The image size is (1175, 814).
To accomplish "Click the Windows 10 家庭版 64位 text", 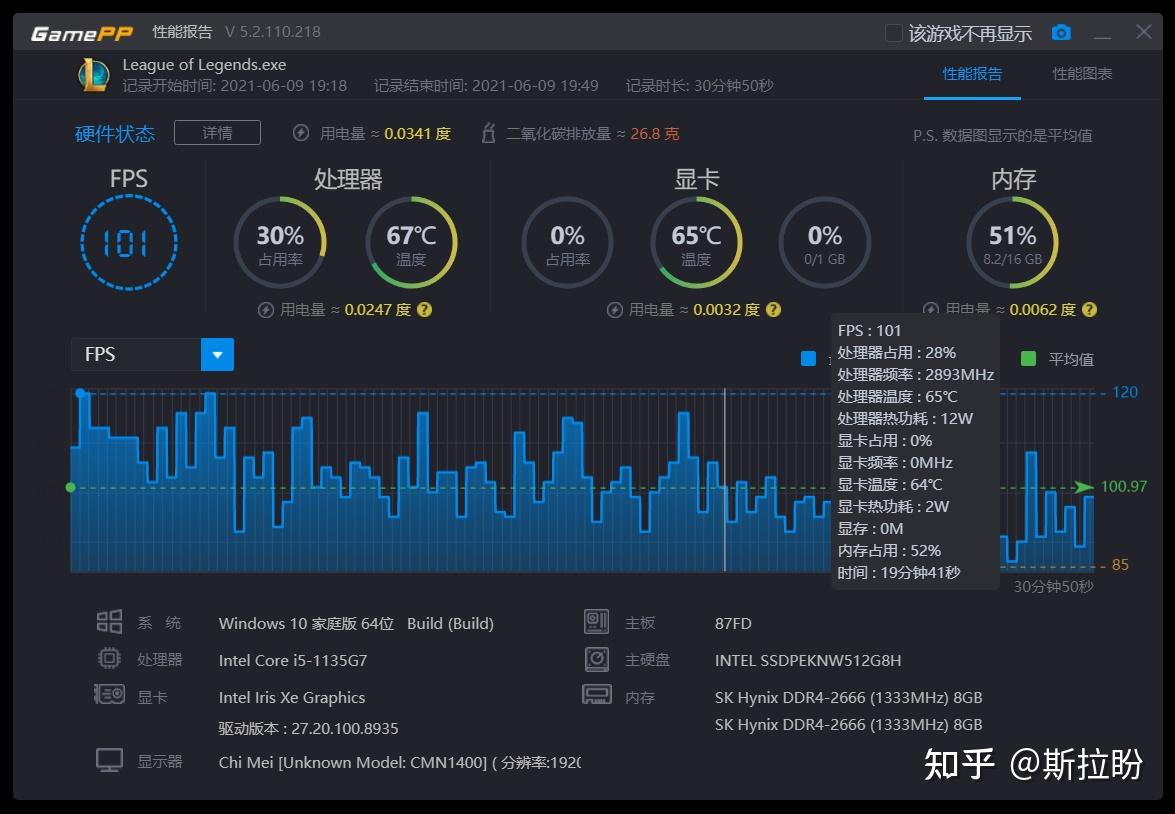I will click(306, 624).
